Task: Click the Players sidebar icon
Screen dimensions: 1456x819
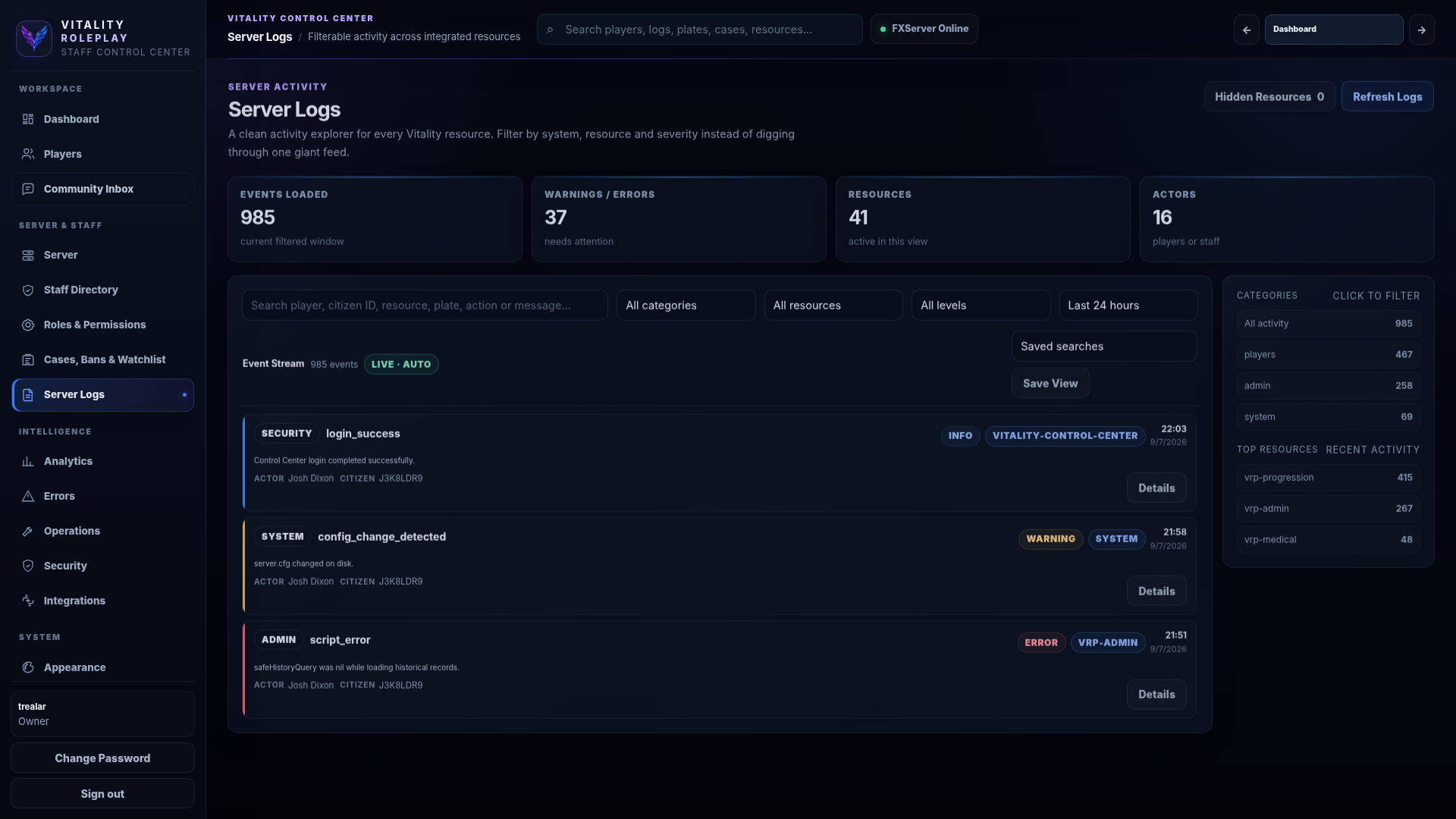Action: pyautogui.click(x=28, y=154)
